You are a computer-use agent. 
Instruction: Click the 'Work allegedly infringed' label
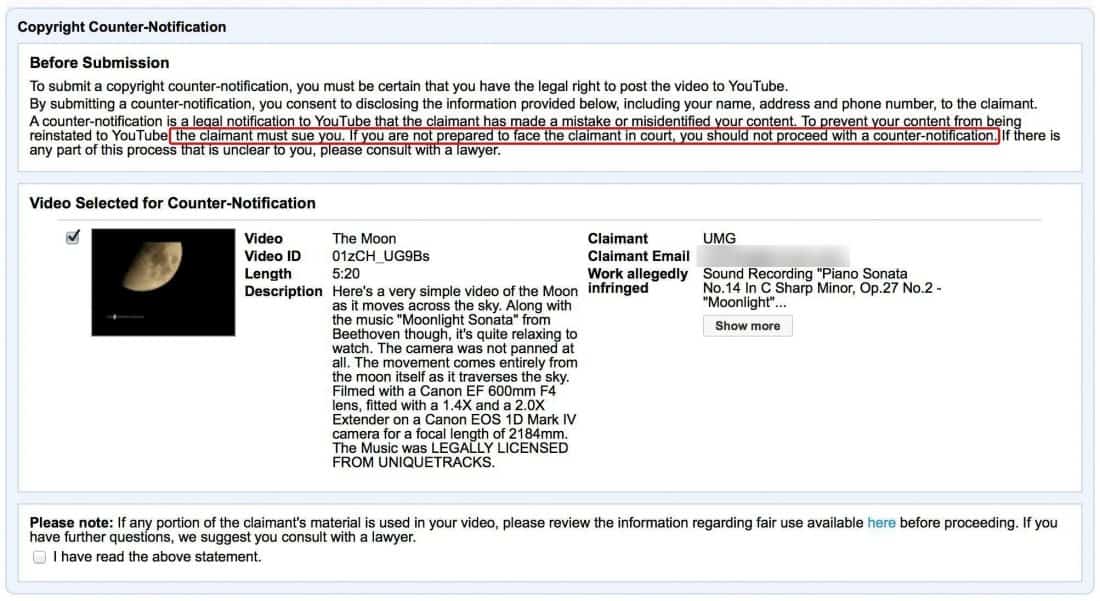point(638,281)
